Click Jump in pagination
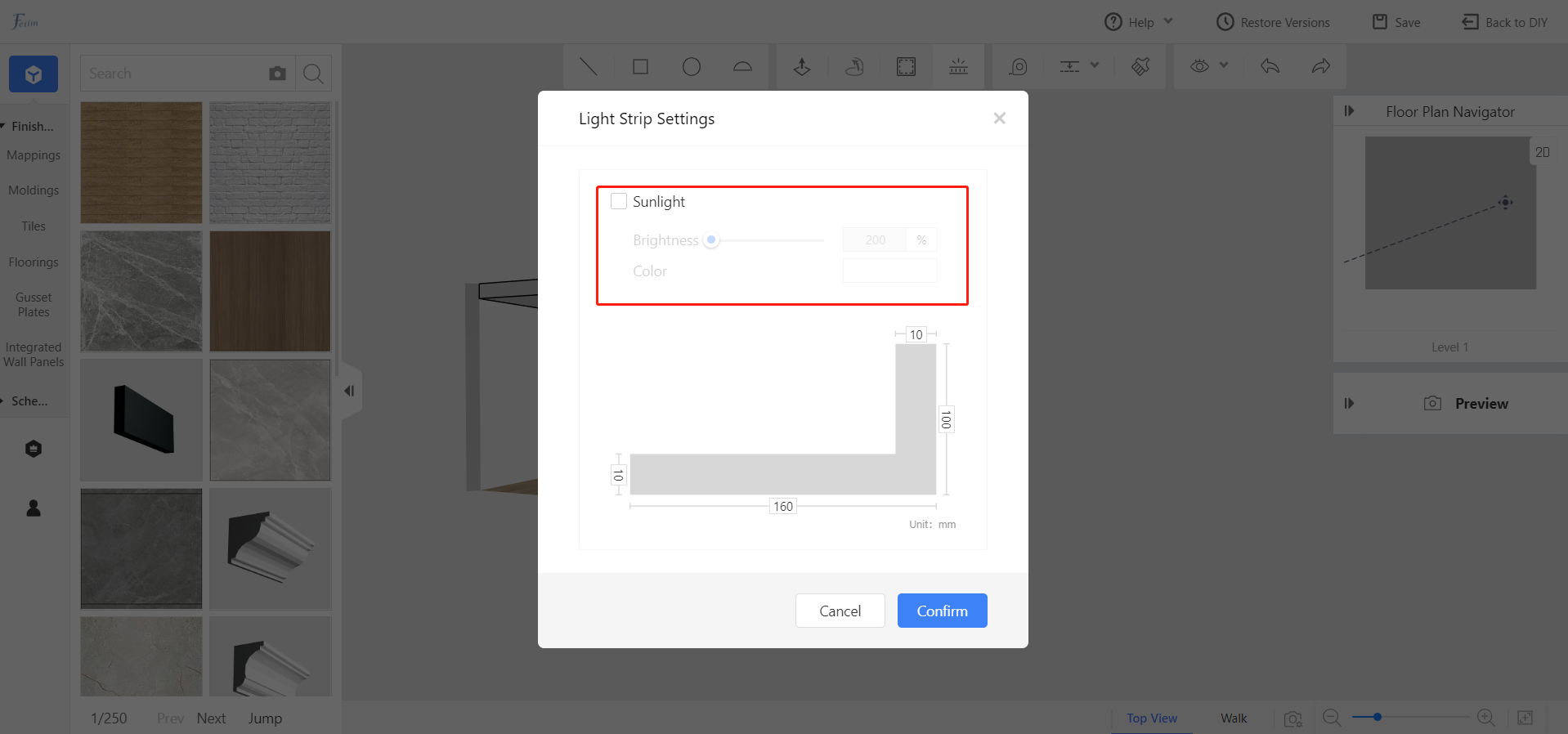Image resolution: width=1568 pixels, height=734 pixels. [265, 718]
